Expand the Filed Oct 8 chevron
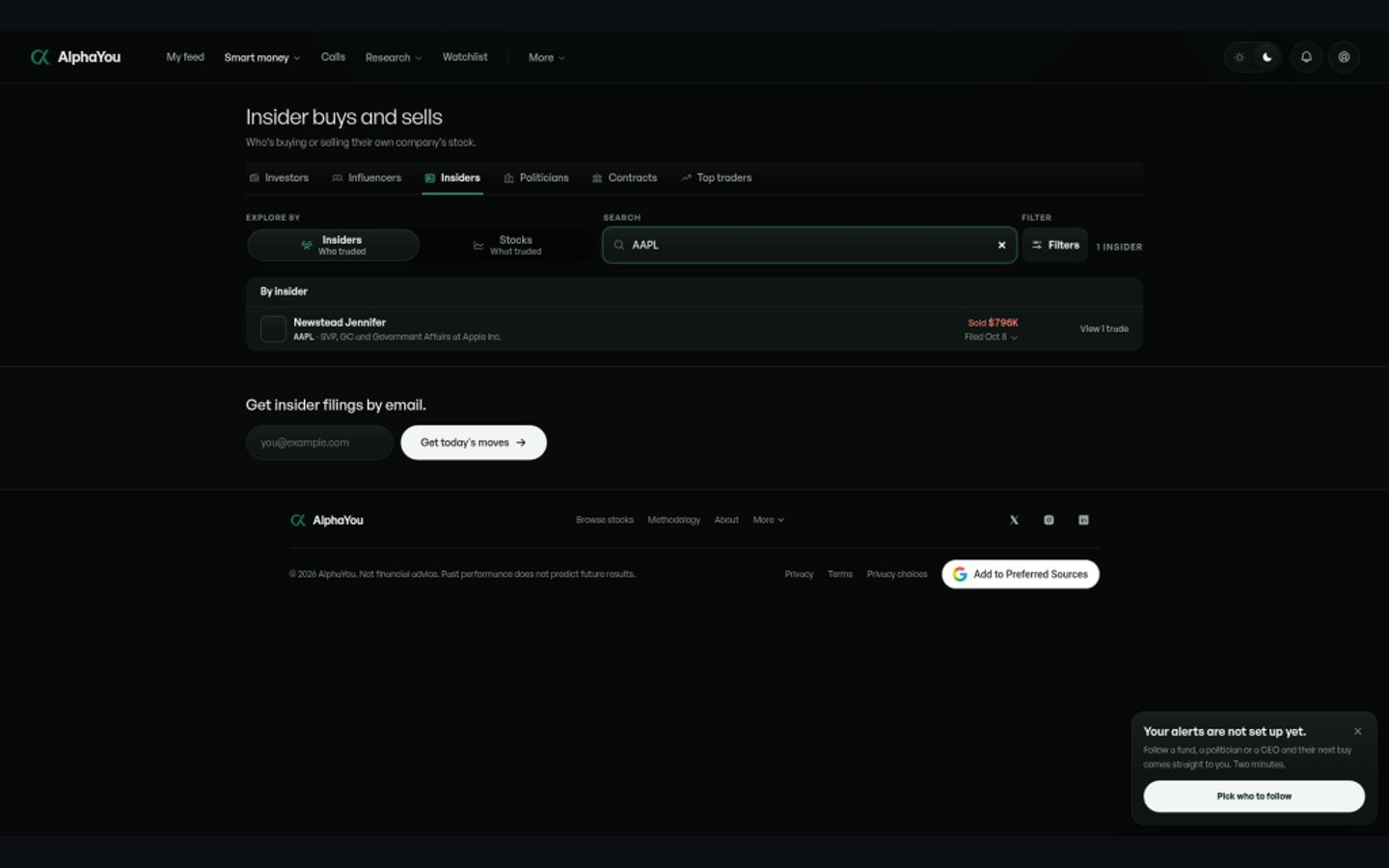Viewport: 1389px width, 868px height. click(x=1014, y=338)
